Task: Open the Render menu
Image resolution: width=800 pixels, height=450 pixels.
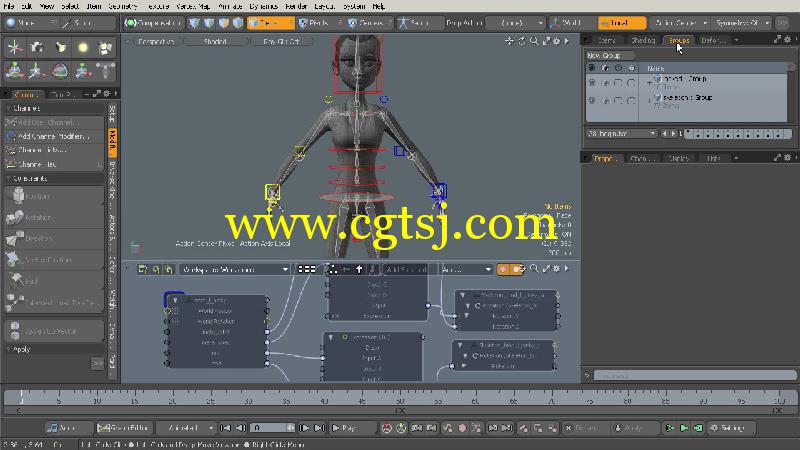Action: click(296, 6)
